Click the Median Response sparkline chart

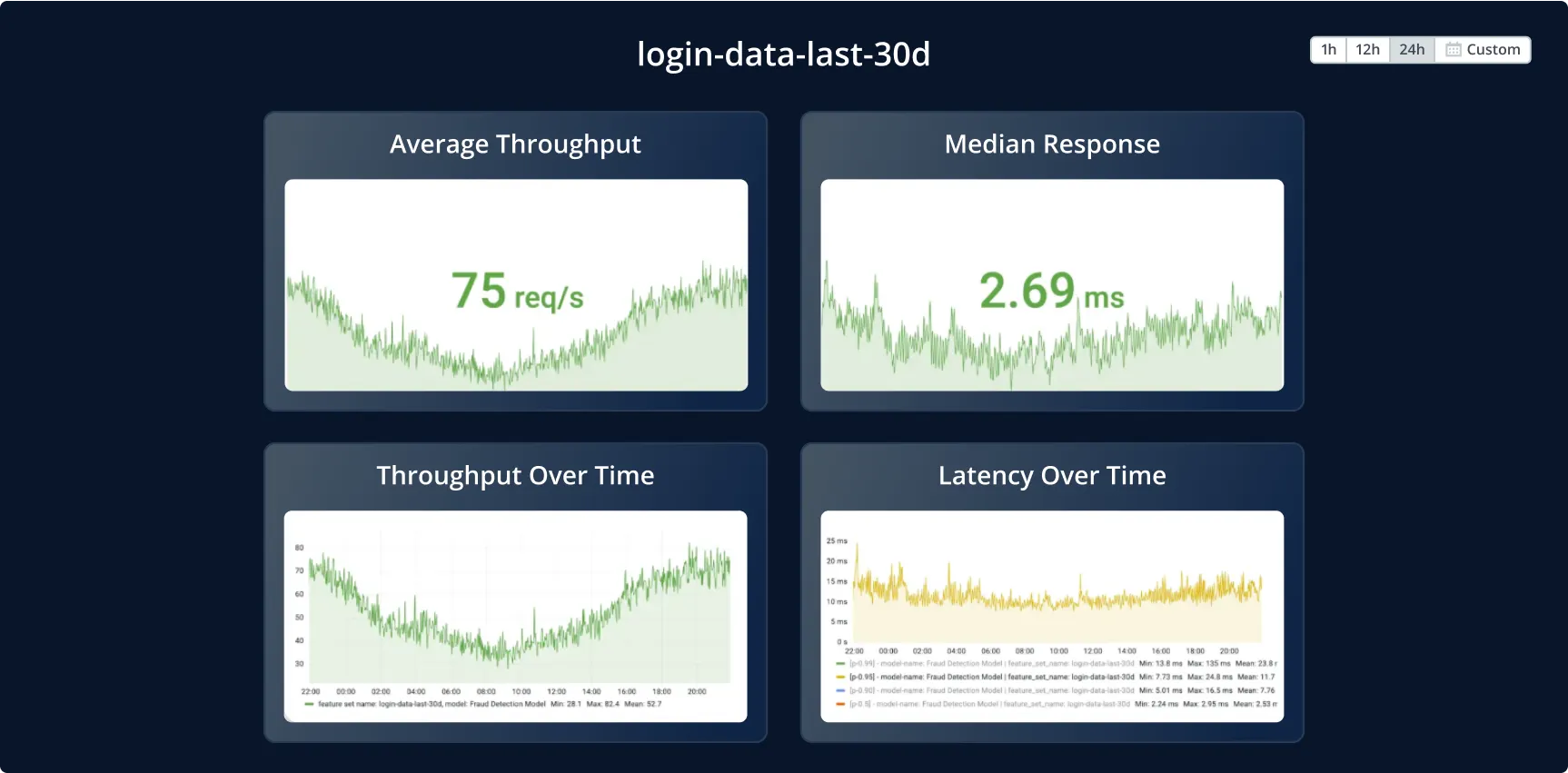pyautogui.click(x=1052, y=285)
